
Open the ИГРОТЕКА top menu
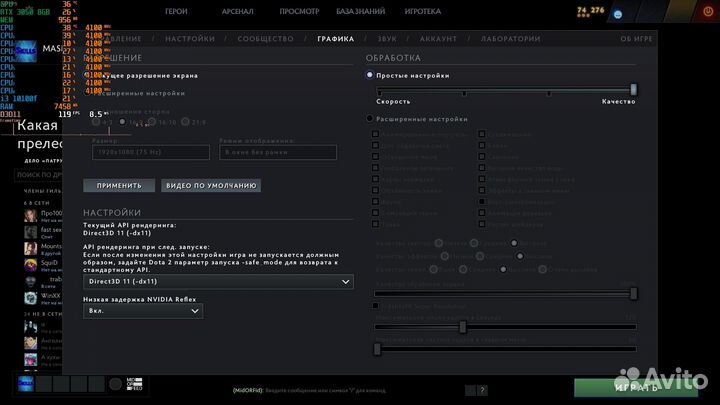(422, 11)
